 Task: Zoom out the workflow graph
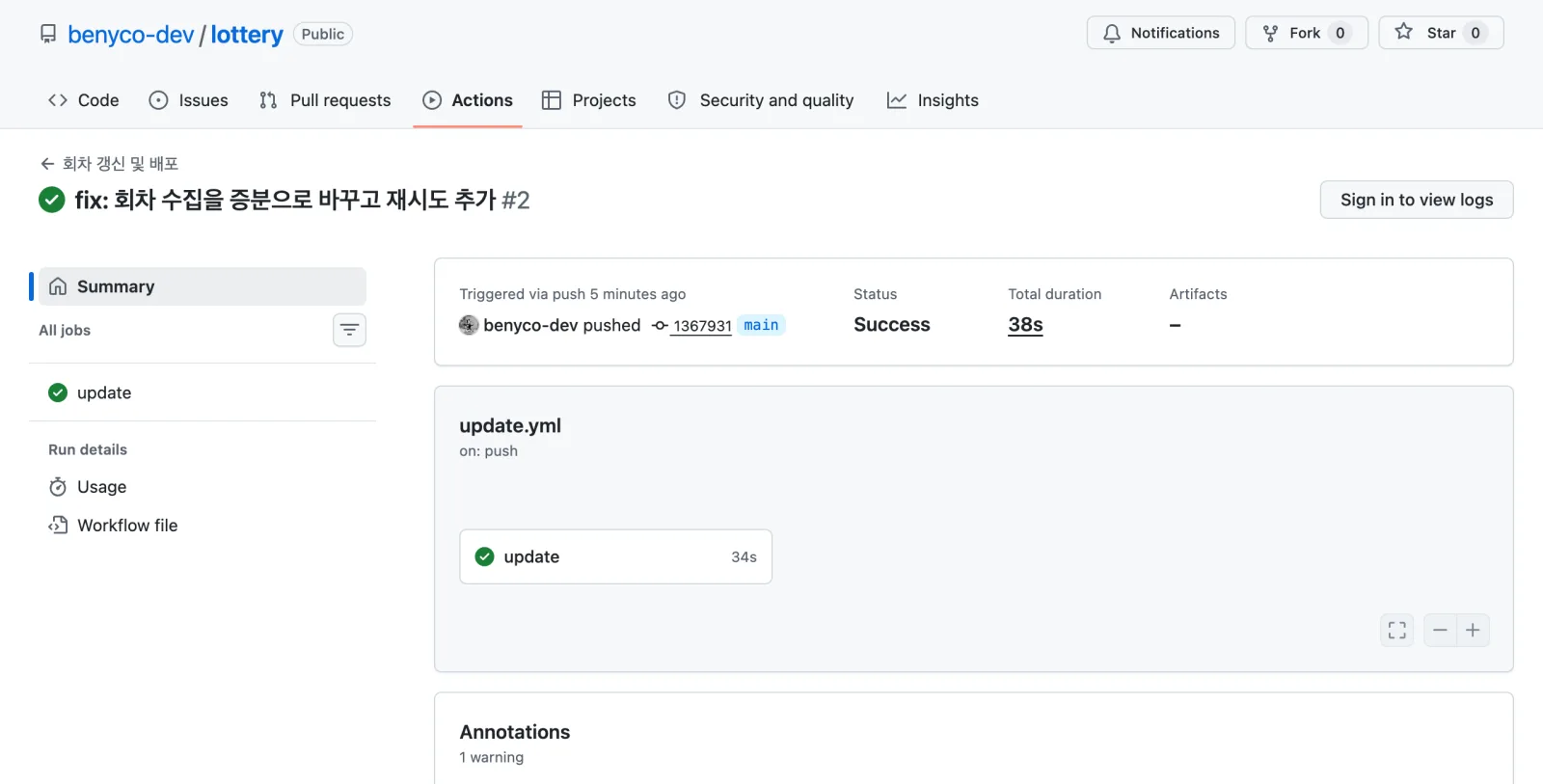coord(1440,631)
